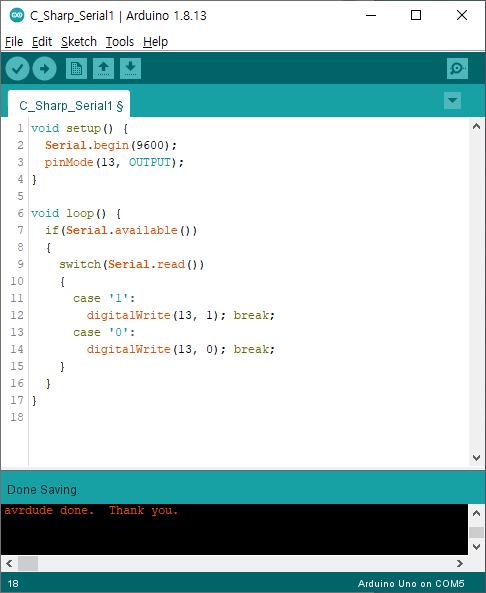Screen dimensions: 486x593
Task: Click the "case '1':" line
Action: click(x=104, y=298)
